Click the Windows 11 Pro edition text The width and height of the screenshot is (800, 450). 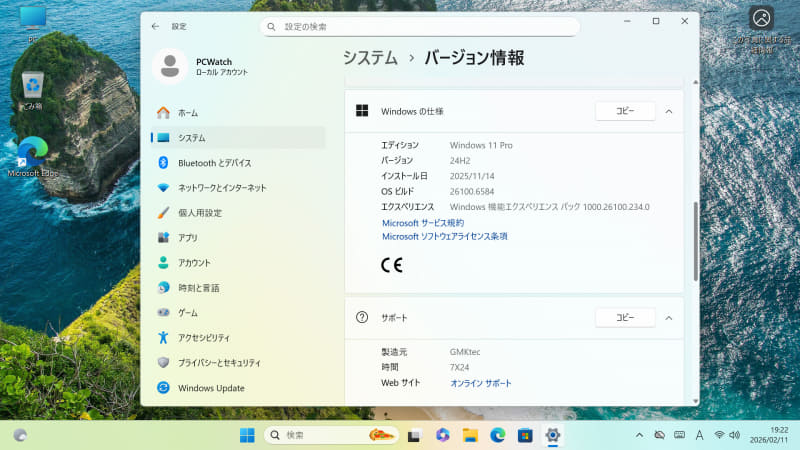click(481, 145)
